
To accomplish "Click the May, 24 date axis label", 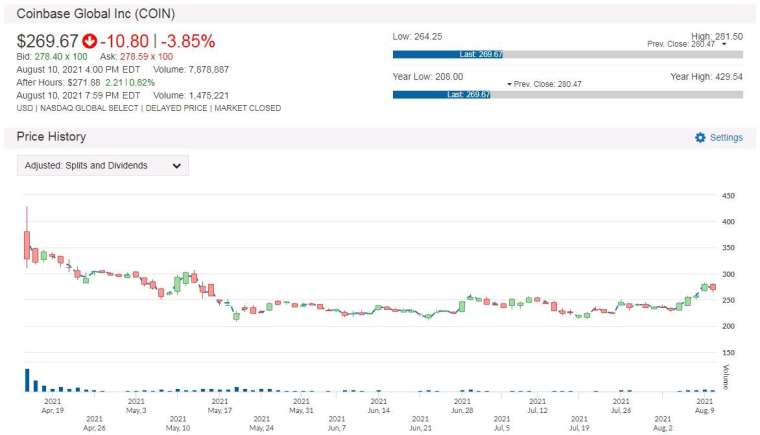I will [261, 423].
